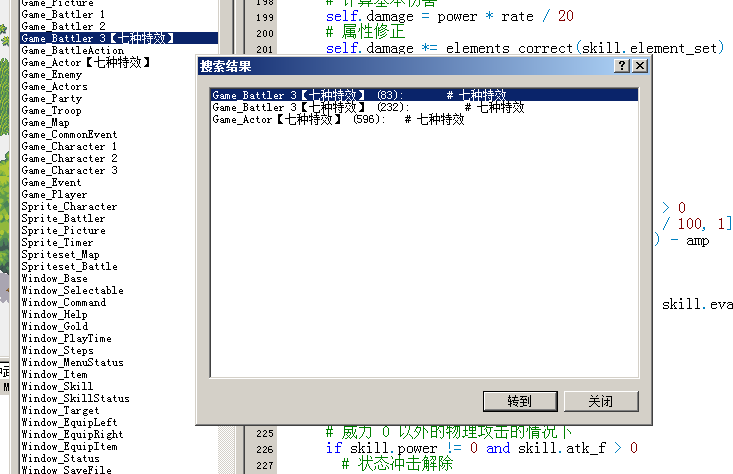733x474 pixels.
Task: Select Window_Base script
Action: coord(54,279)
